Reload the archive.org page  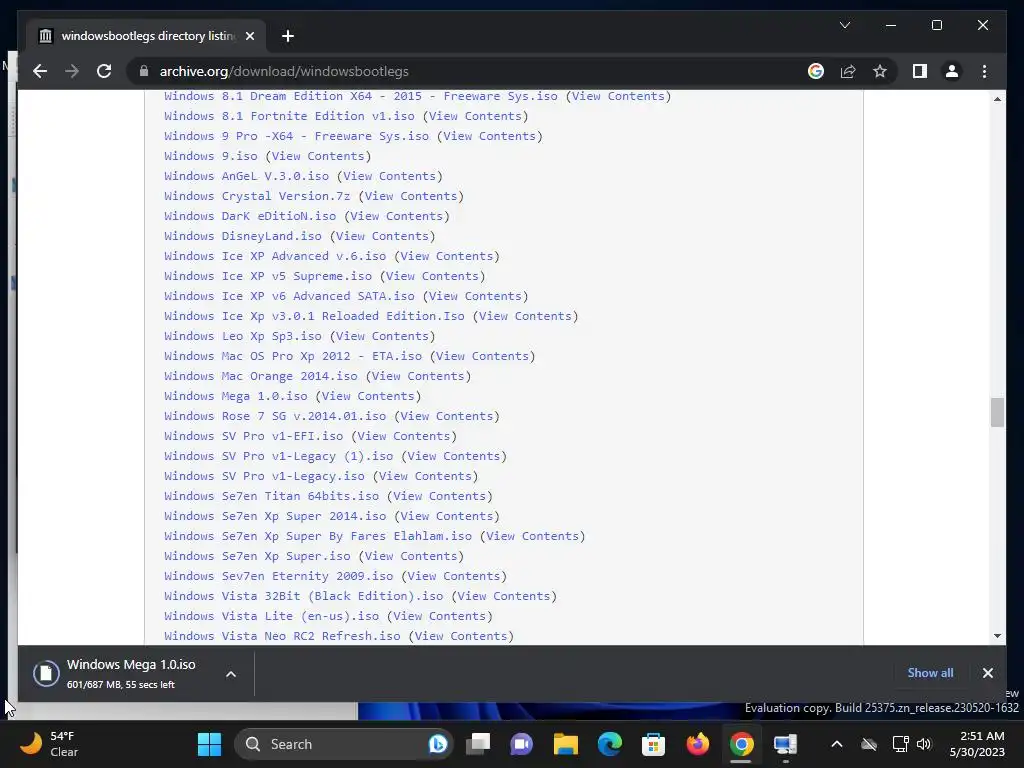tap(104, 71)
